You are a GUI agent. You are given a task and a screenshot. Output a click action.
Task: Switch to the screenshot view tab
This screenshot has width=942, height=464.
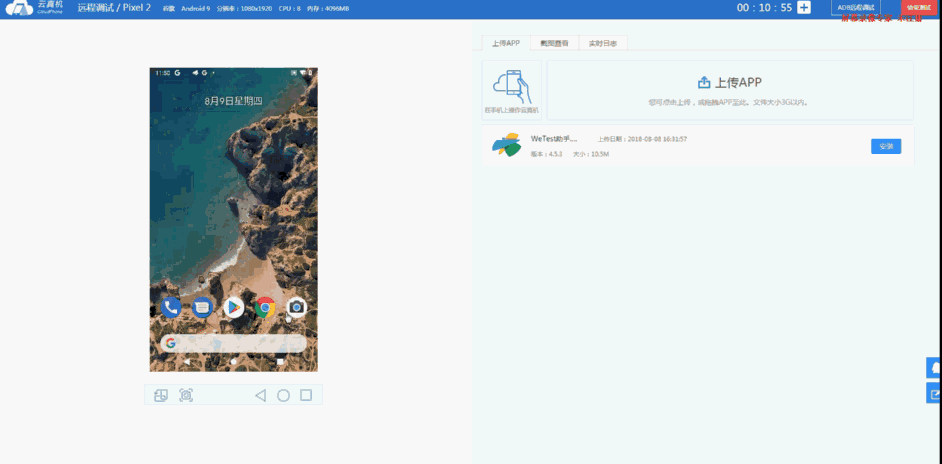(554, 43)
